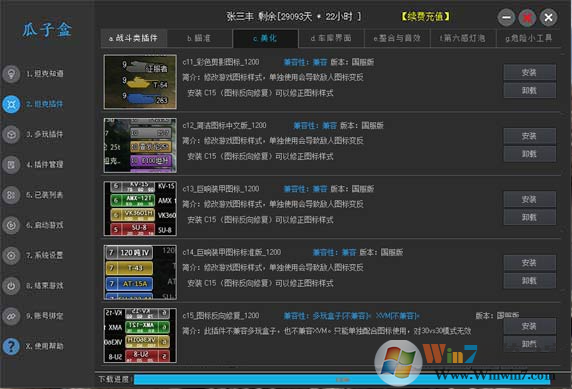The height and width of the screenshot is (389, 572).
Task: Select the 2. 坦克插件 sidebar icon
Action: click(11, 104)
